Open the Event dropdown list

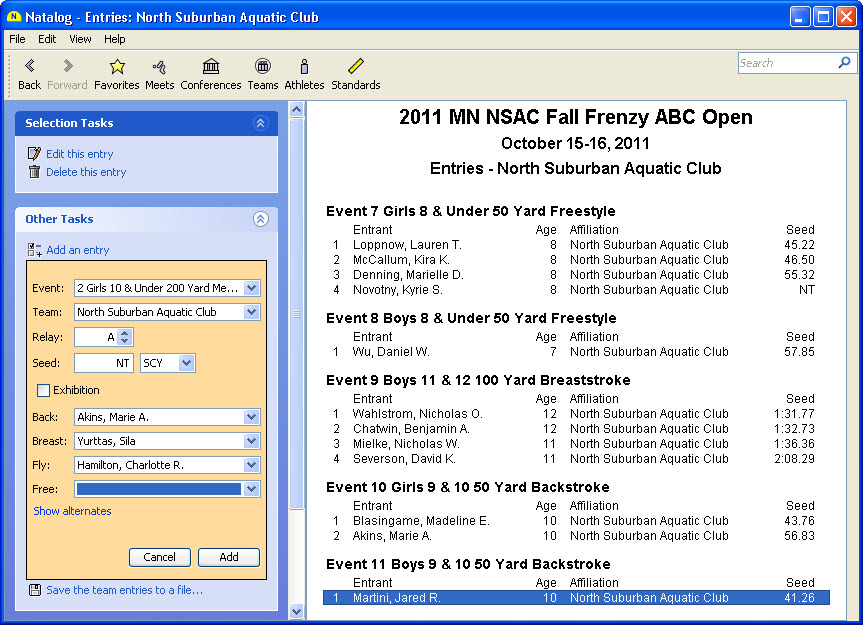(251, 288)
